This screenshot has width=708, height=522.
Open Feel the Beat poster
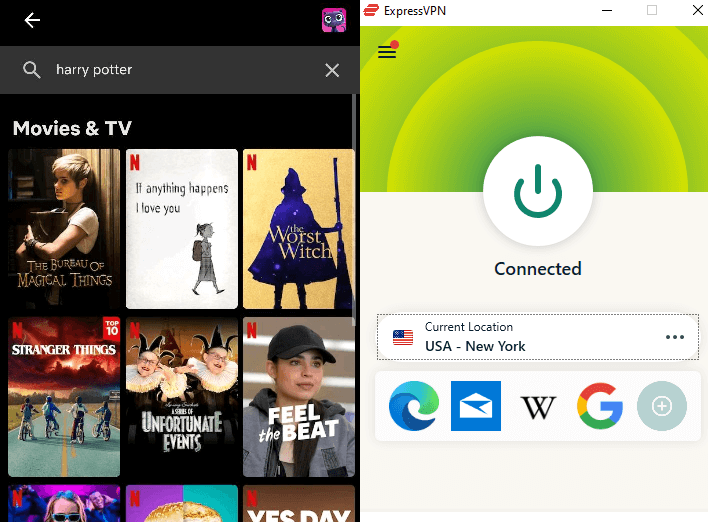point(298,397)
